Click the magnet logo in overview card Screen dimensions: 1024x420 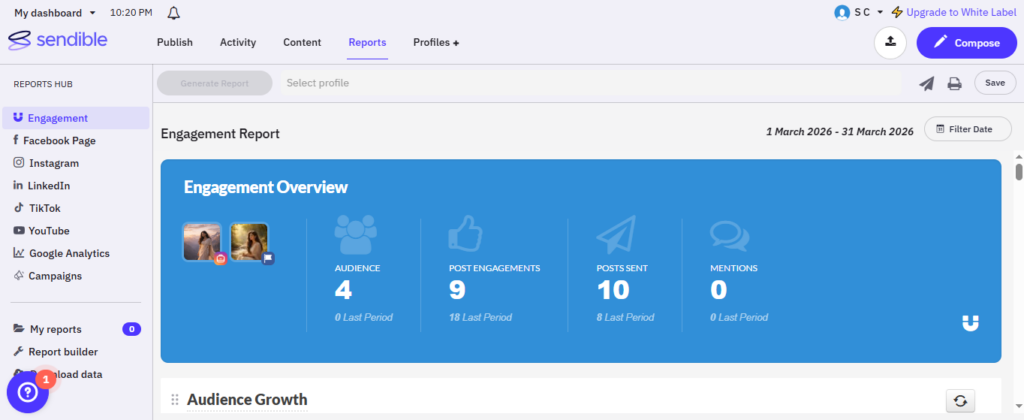click(970, 323)
